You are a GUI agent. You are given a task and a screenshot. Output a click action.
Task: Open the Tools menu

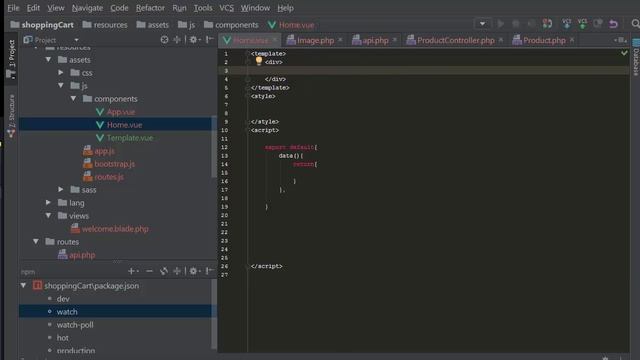[203, 8]
